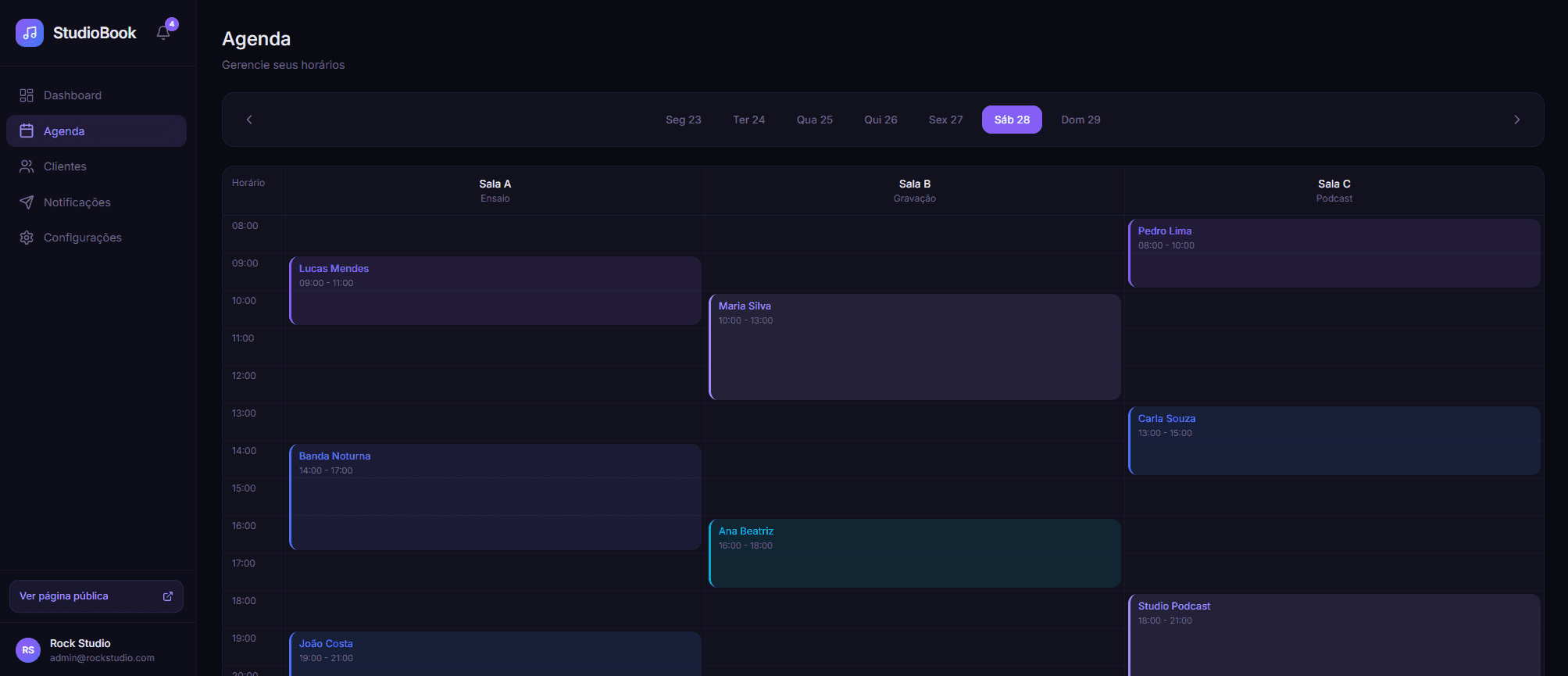Open the notifications bell icon

click(163, 33)
